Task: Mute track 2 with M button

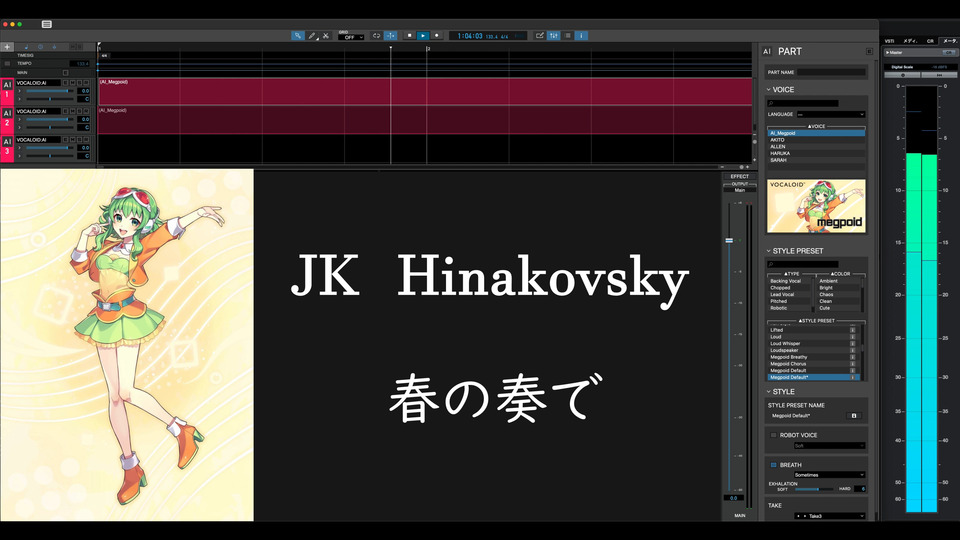Action: pyautogui.click(x=72, y=111)
